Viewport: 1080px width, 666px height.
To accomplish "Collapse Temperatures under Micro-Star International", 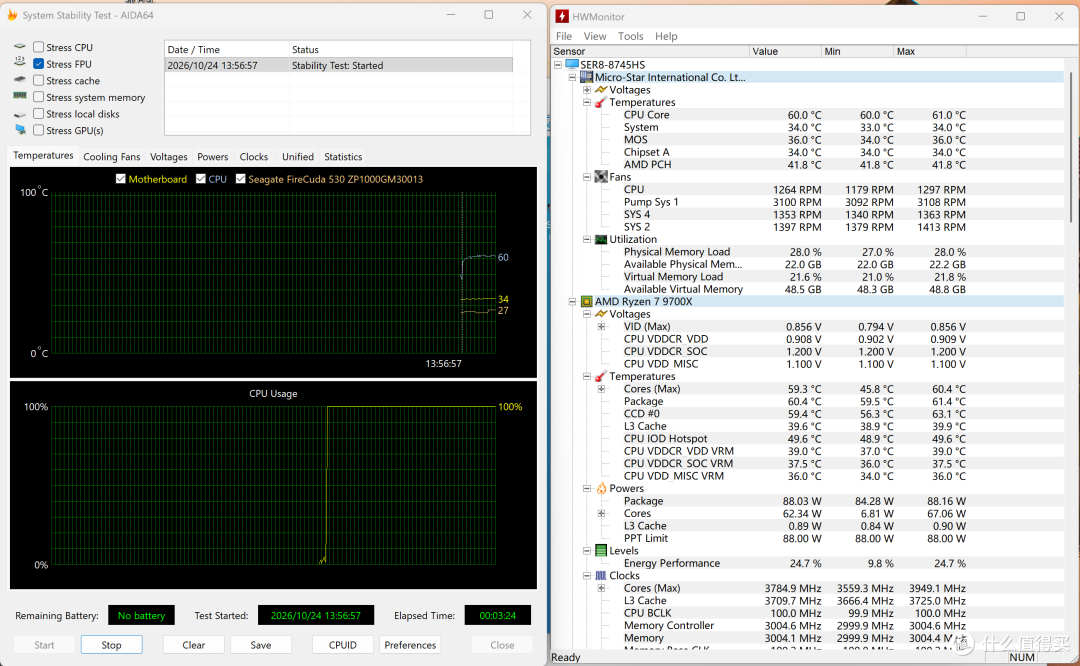I will (x=587, y=102).
